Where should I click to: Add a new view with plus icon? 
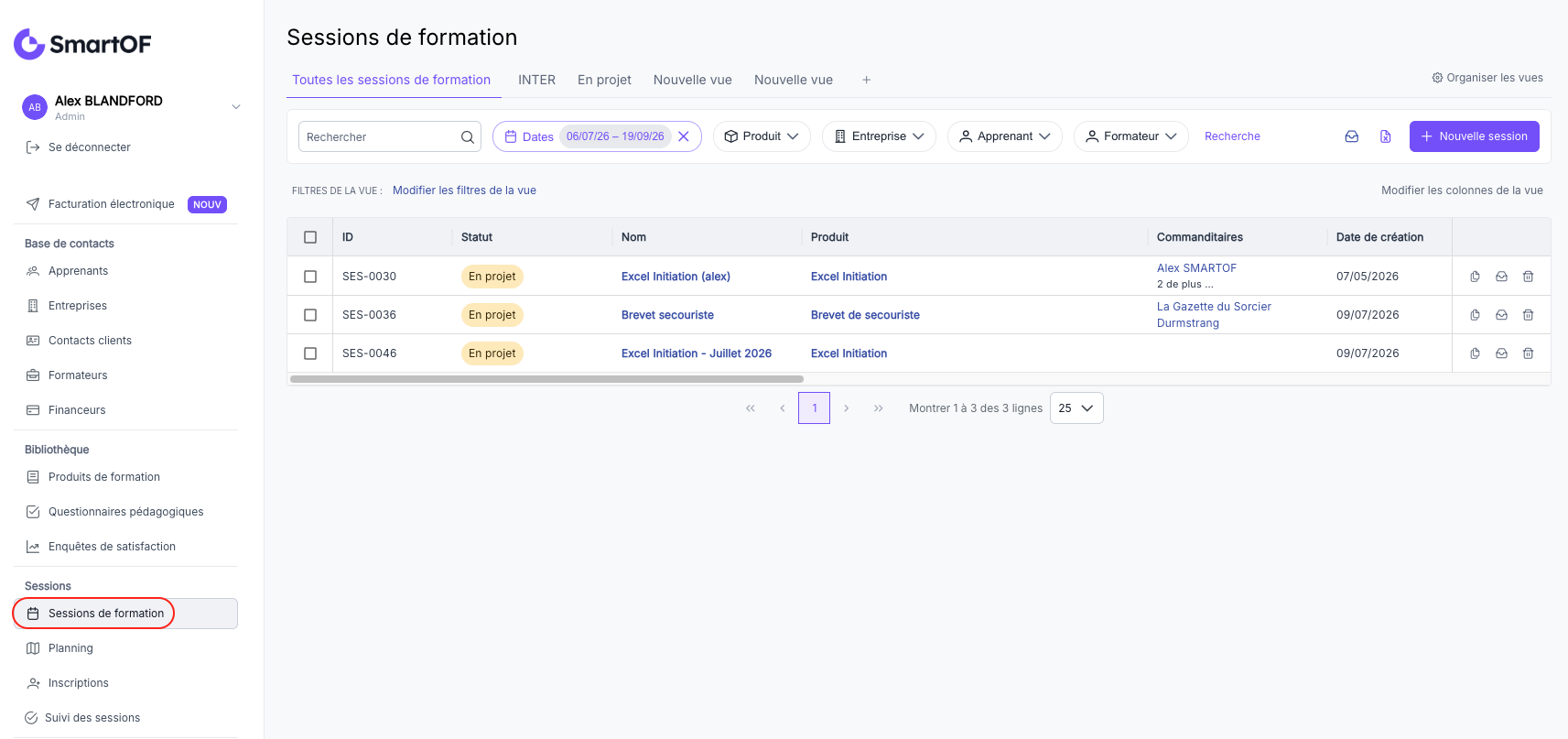tap(866, 81)
